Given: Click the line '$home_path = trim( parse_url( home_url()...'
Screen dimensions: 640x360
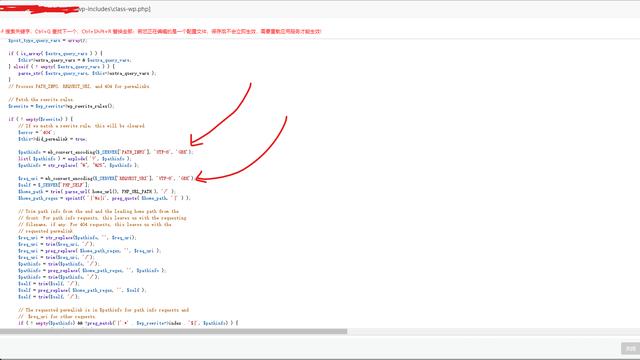Looking at the screenshot, I should 97,191.
